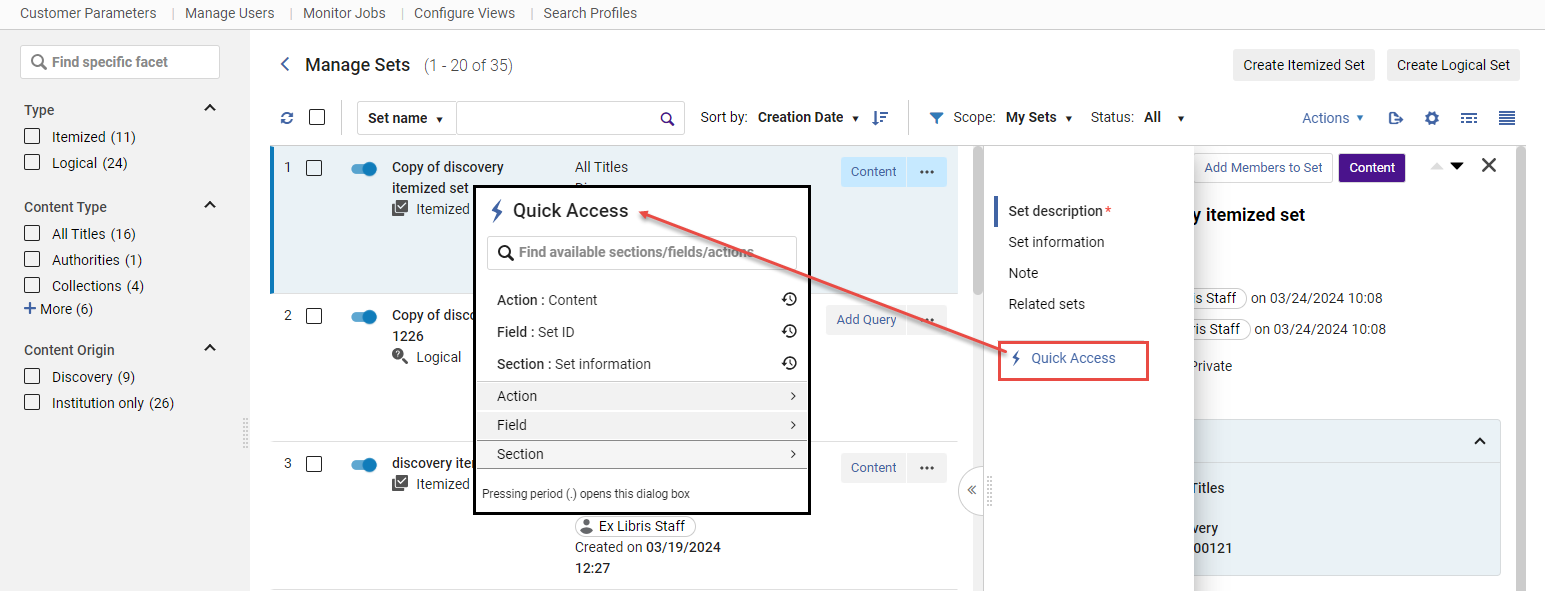Open Configure Views menu item
This screenshot has height=591, width=1545.
[464, 13]
